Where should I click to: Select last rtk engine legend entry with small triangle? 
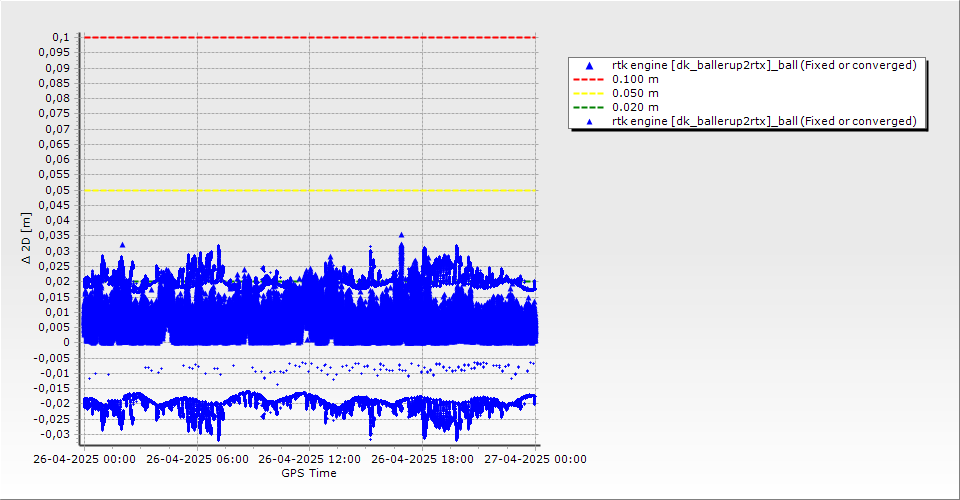tap(751, 121)
